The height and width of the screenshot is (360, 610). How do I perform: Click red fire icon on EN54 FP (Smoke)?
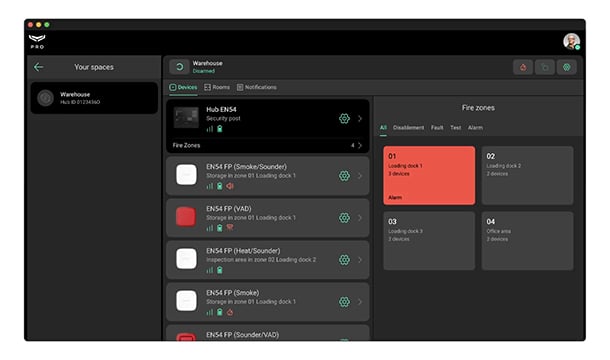tap(230, 312)
